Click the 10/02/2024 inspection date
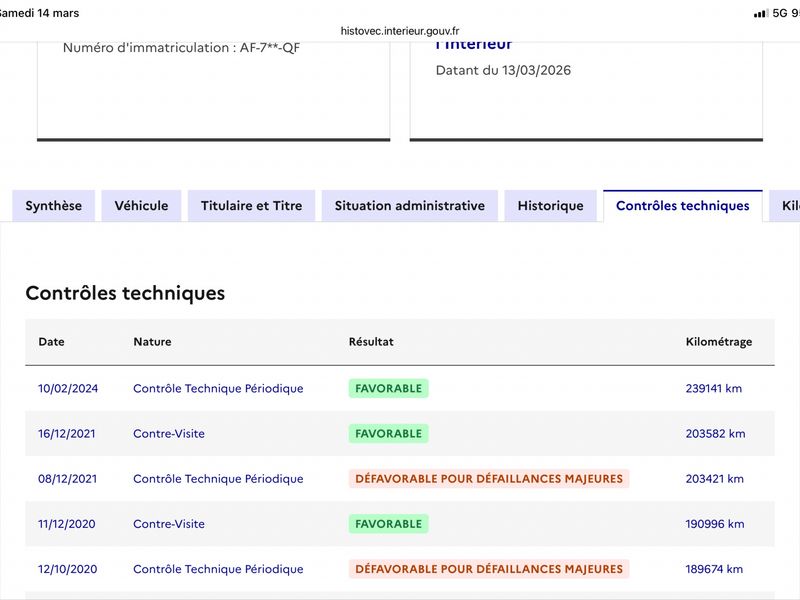The image size is (800, 600). 68,389
